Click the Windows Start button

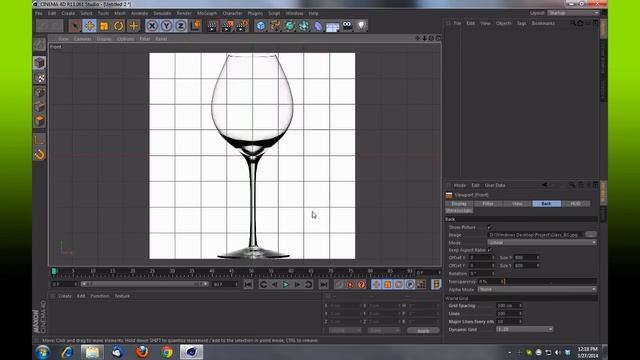[43, 351]
